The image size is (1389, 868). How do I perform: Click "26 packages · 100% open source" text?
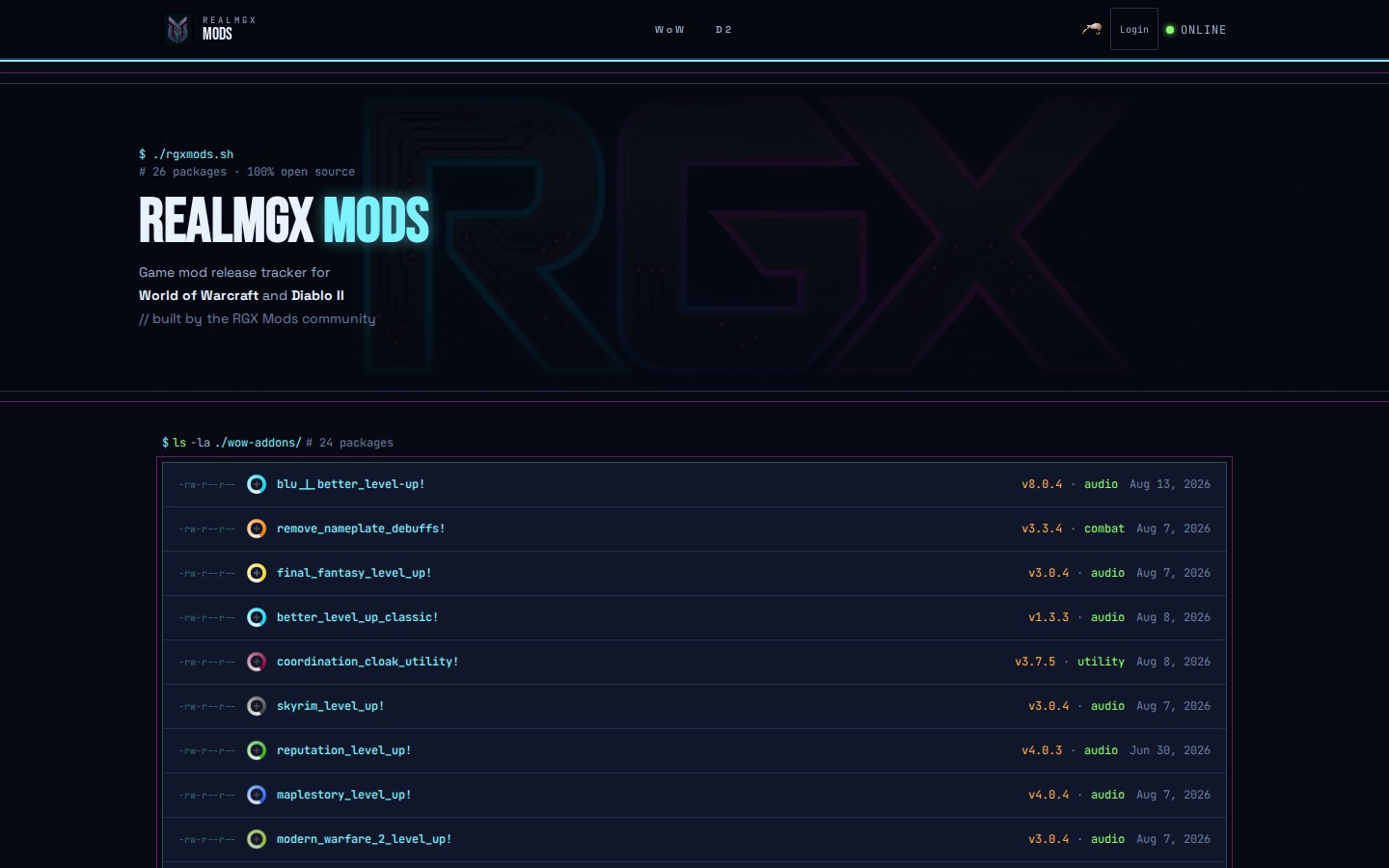coord(254,172)
